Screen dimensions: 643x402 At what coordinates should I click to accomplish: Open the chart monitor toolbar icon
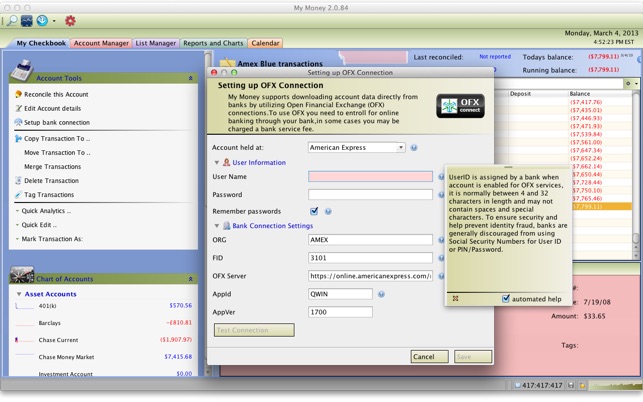[27, 21]
